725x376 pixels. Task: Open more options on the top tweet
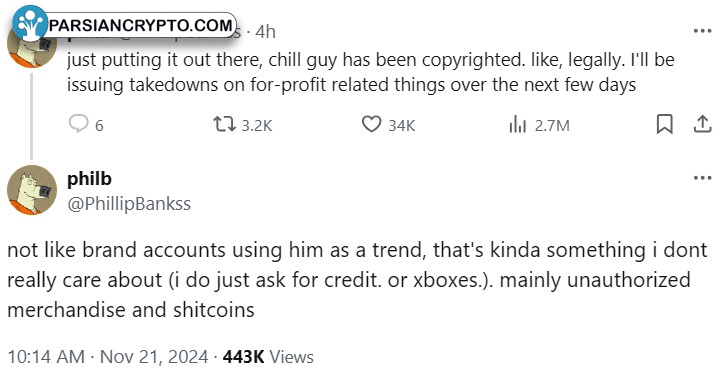point(702,31)
